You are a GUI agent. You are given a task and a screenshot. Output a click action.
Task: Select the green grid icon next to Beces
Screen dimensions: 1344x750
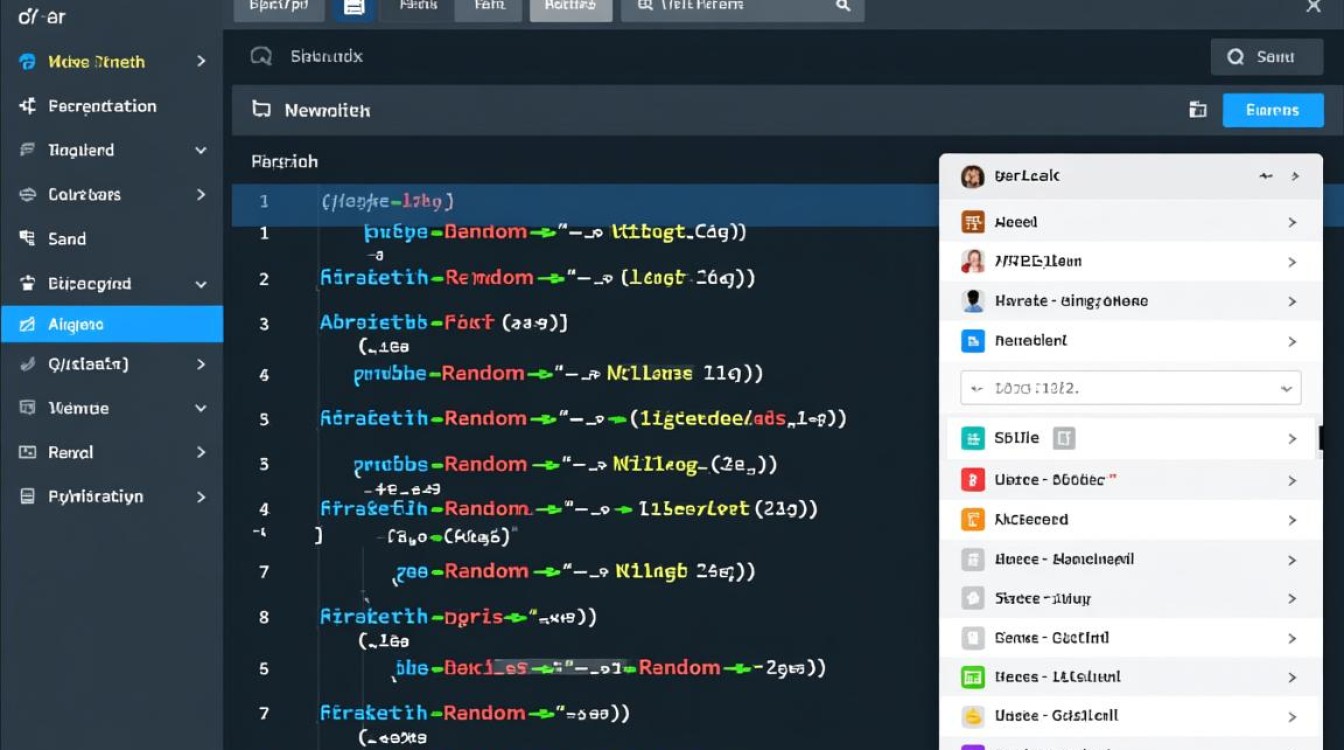[972, 677]
